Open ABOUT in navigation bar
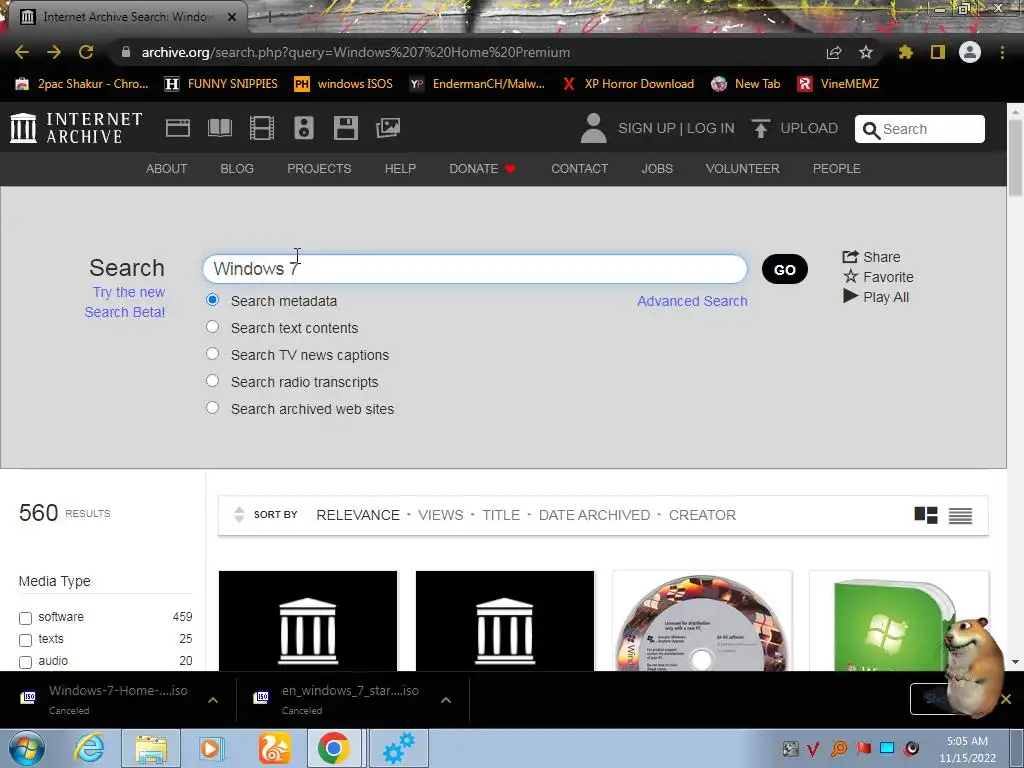 click(167, 168)
